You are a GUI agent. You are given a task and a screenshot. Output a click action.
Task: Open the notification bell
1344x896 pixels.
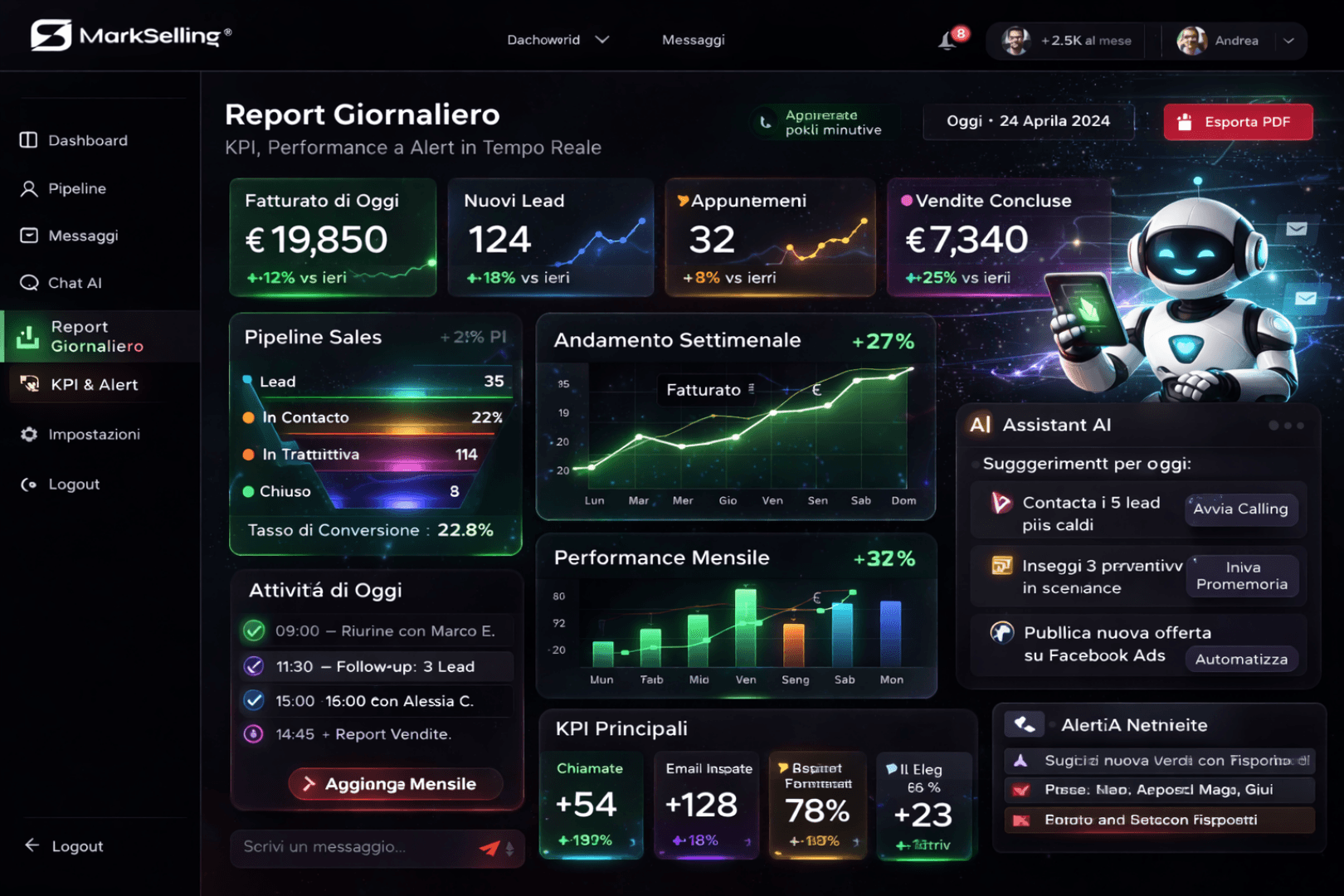(947, 40)
